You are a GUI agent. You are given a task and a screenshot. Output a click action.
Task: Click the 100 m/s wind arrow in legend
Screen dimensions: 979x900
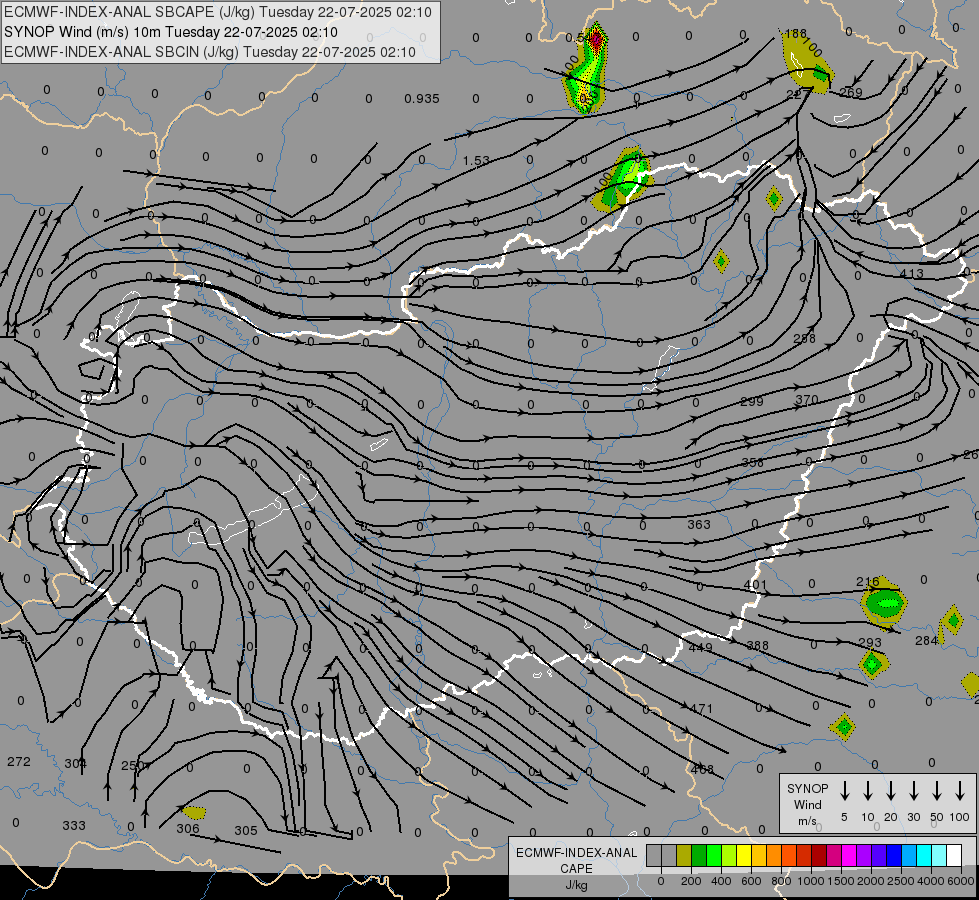point(960,791)
